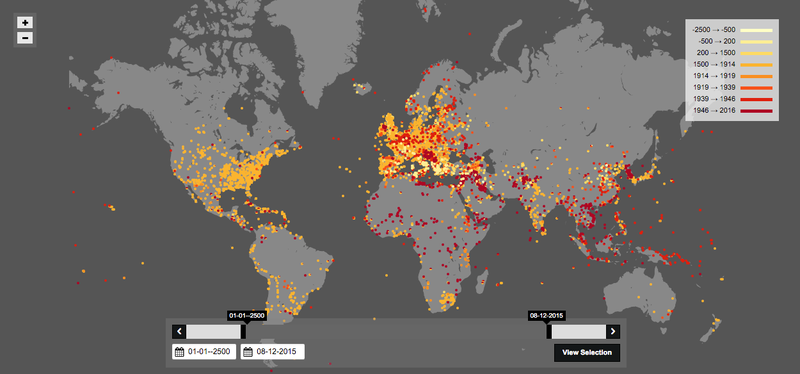This screenshot has width=800, height=374.
Task: Select the 1914 → 1919 legend swatch
Action: pyautogui.click(x=756, y=77)
